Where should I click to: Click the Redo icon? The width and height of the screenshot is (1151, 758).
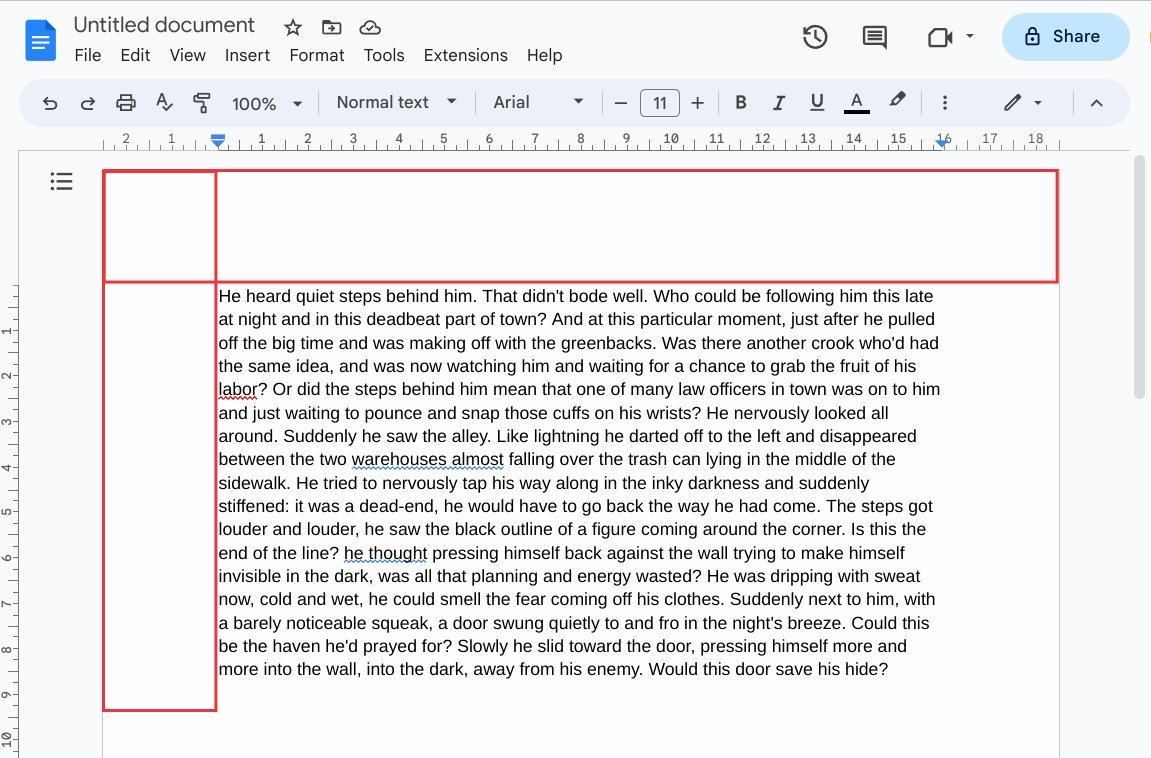(x=88, y=102)
